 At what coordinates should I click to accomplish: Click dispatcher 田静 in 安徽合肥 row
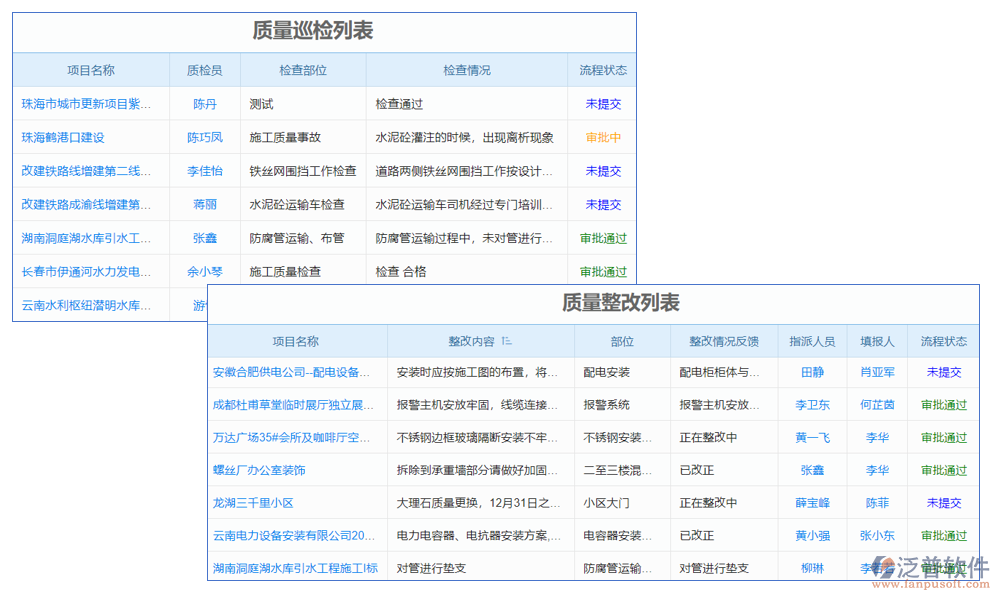[x=812, y=371]
